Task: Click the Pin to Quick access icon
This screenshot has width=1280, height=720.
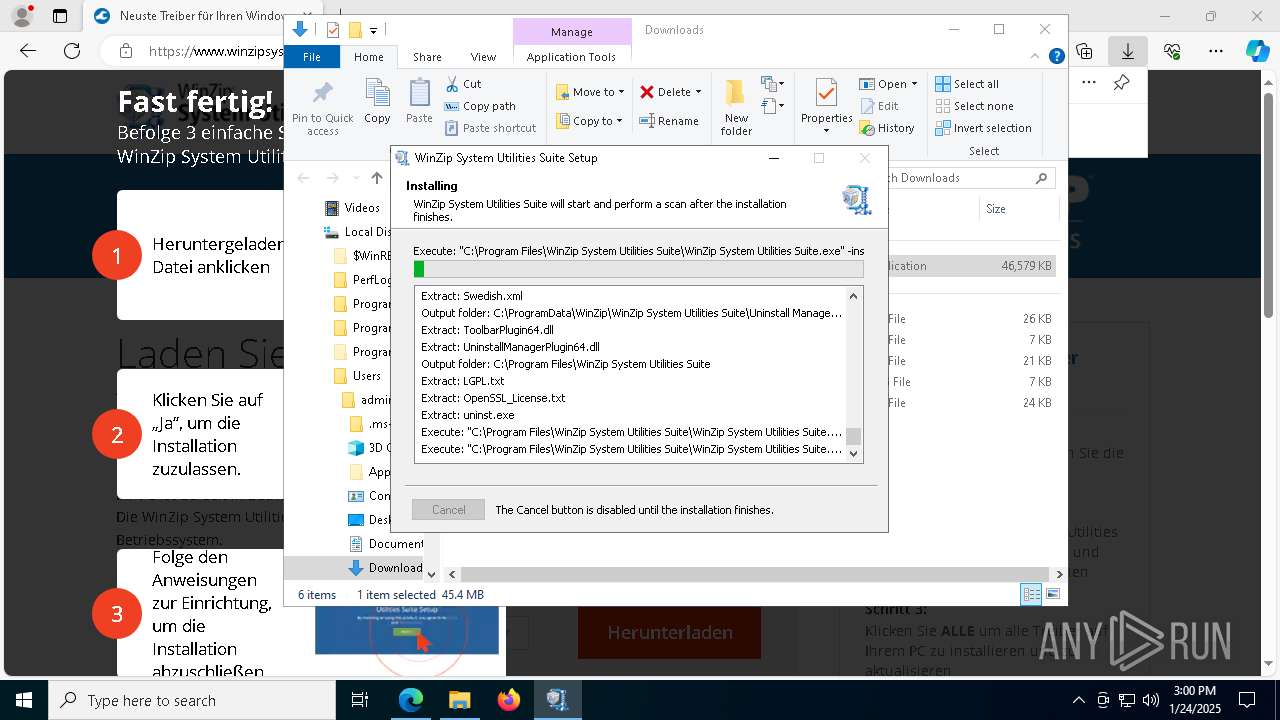Action: (x=322, y=94)
